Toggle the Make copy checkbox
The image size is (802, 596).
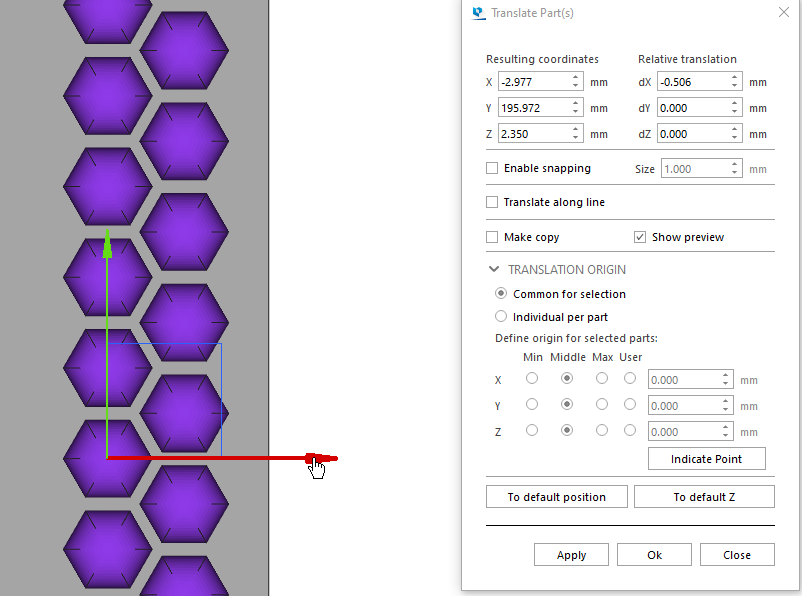click(492, 237)
